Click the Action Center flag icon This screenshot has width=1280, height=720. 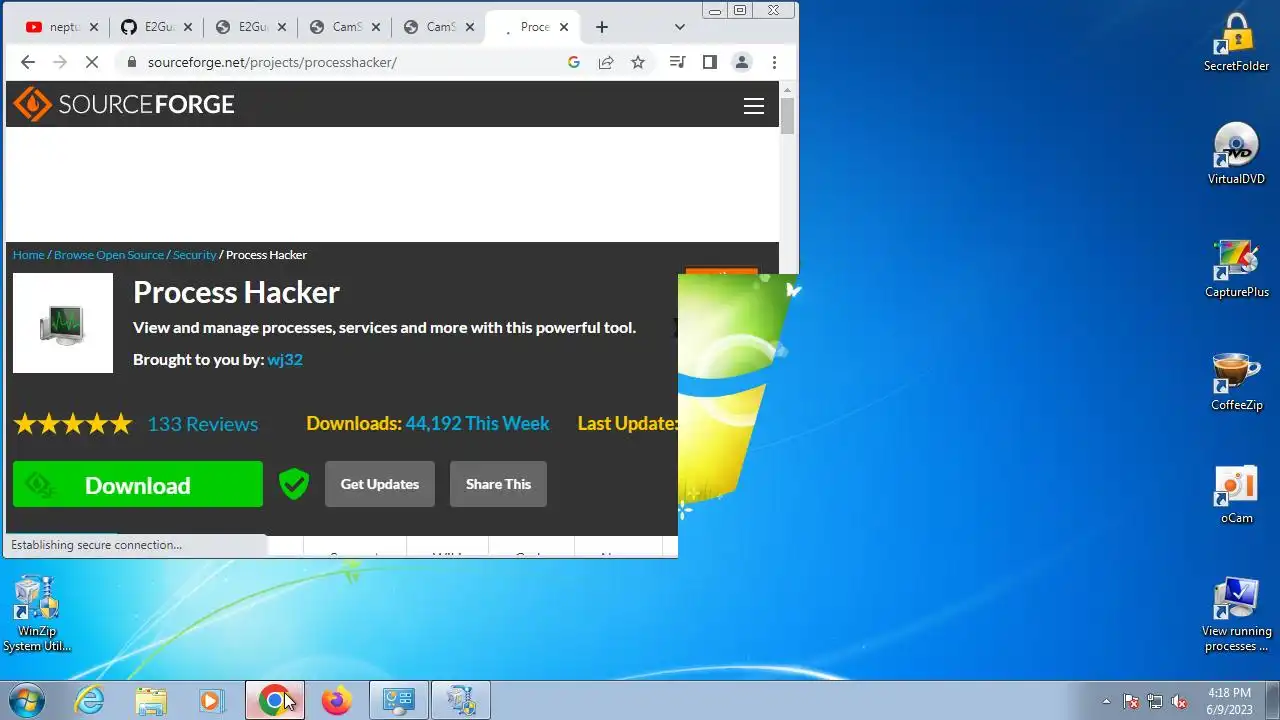coord(1131,701)
